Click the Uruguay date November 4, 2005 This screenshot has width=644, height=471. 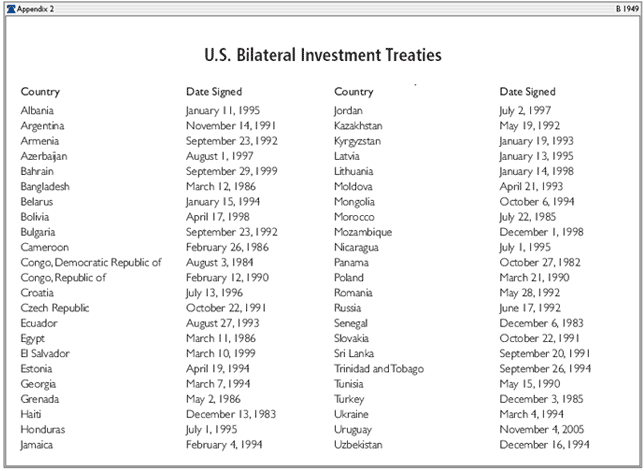click(x=541, y=430)
